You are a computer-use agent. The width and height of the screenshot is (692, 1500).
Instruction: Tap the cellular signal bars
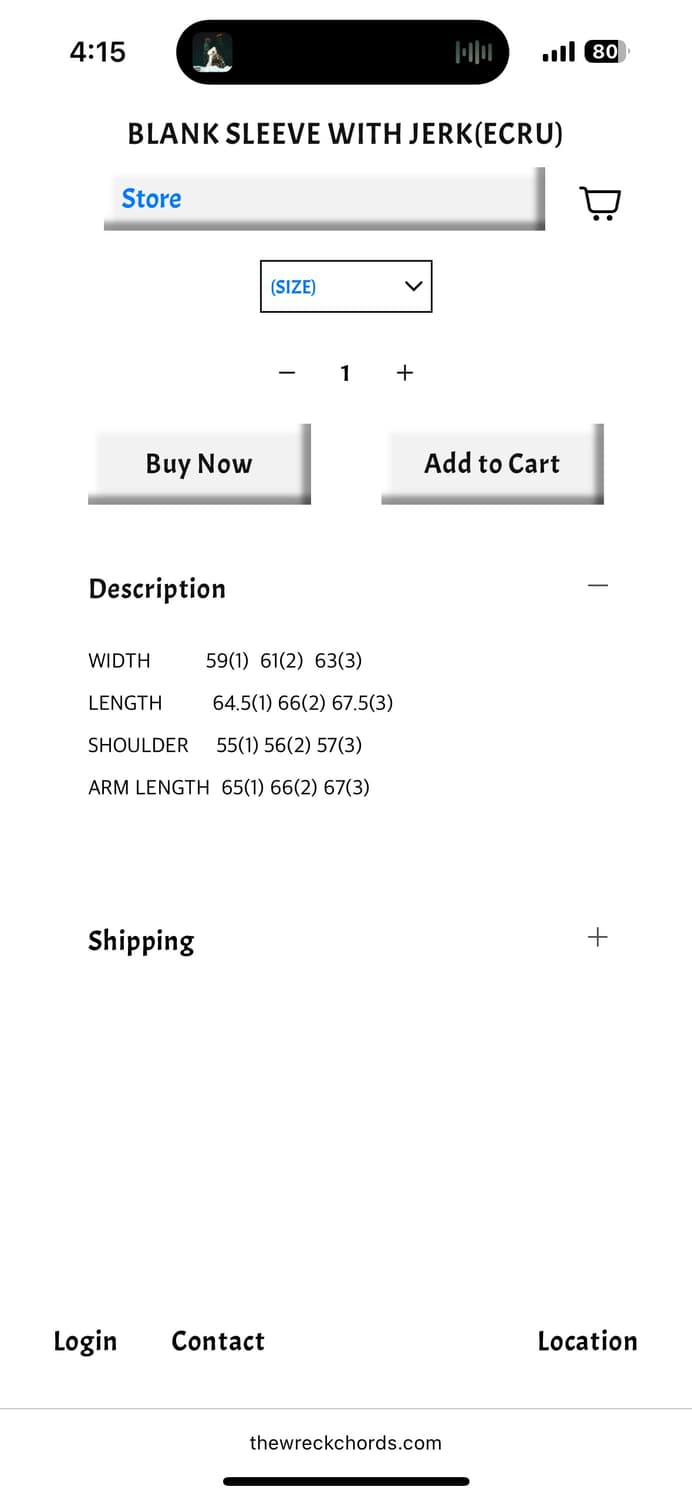coord(558,52)
